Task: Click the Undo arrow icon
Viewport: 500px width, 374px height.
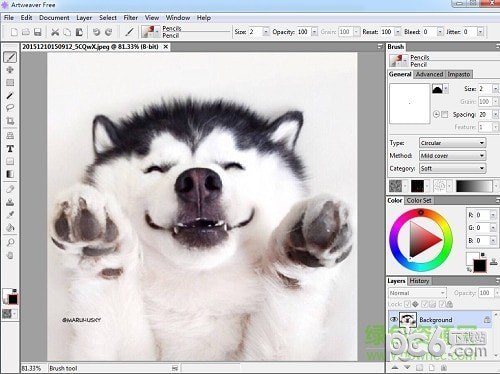Action: tap(96, 32)
